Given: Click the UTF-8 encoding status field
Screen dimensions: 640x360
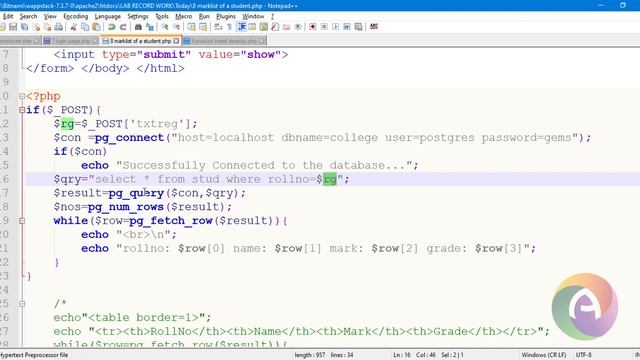Looking at the screenshot, I should (584, 355).
